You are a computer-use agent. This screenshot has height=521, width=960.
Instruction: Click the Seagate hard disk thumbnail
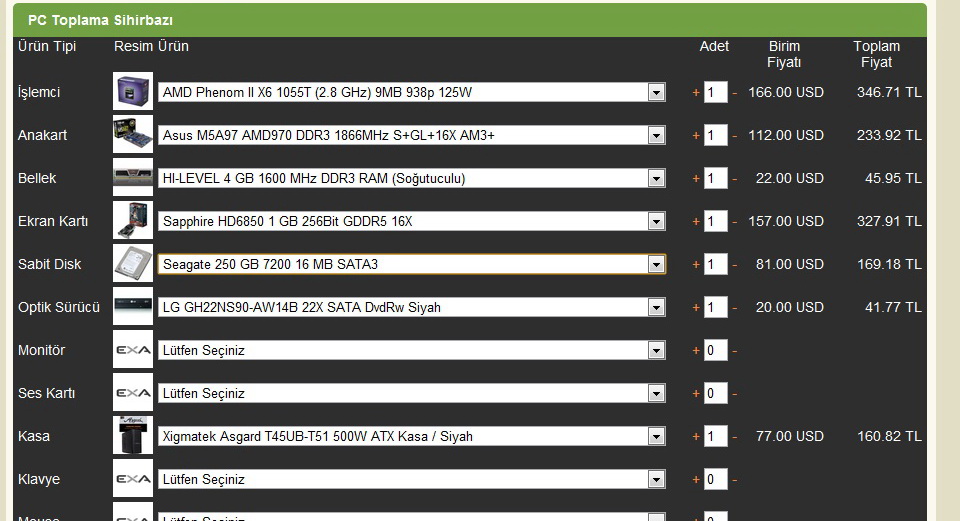pyautogui.click(x=133, y=264)
